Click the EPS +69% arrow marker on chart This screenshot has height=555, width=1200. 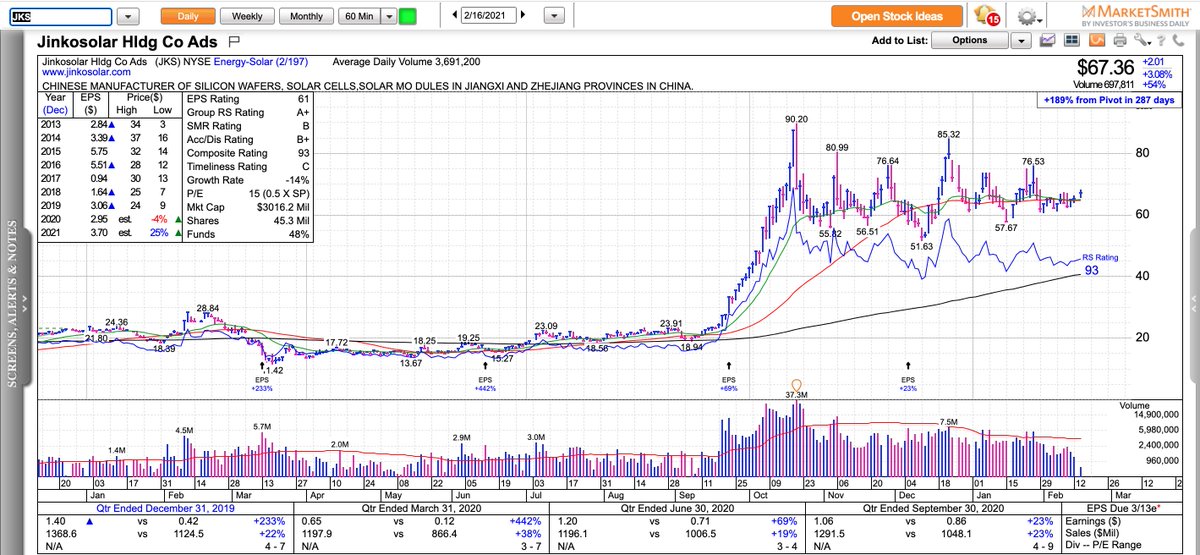tap(728, 367)
